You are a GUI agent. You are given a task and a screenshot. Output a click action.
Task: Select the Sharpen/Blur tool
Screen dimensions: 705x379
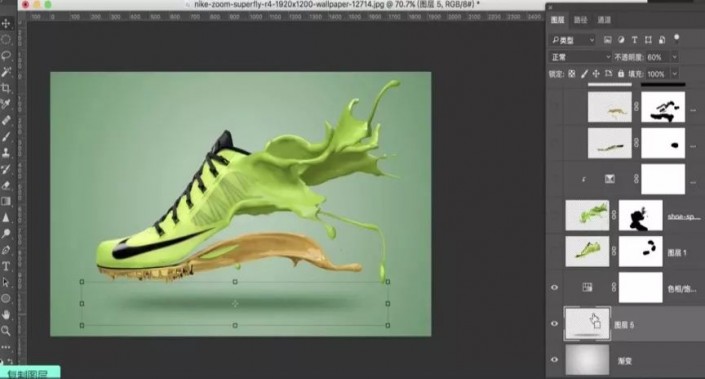click(6, 218)
